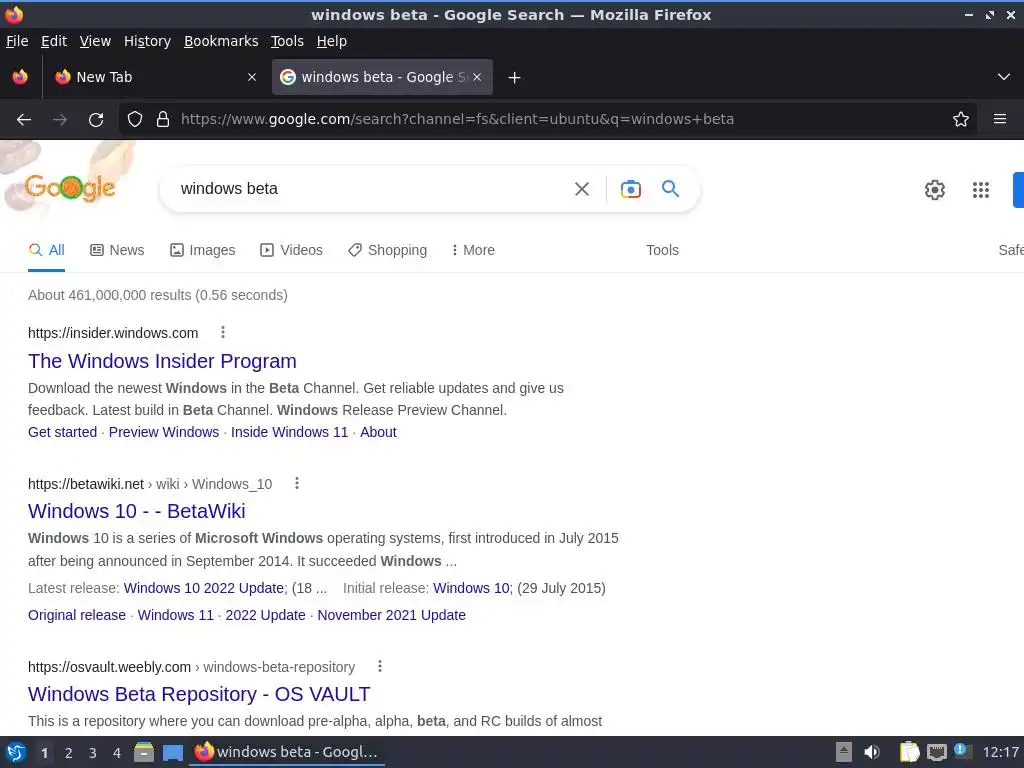This screenshot has height=768, width=1024.
Task: Open a new tab with the plus button
Action: (x=515, y=78)
